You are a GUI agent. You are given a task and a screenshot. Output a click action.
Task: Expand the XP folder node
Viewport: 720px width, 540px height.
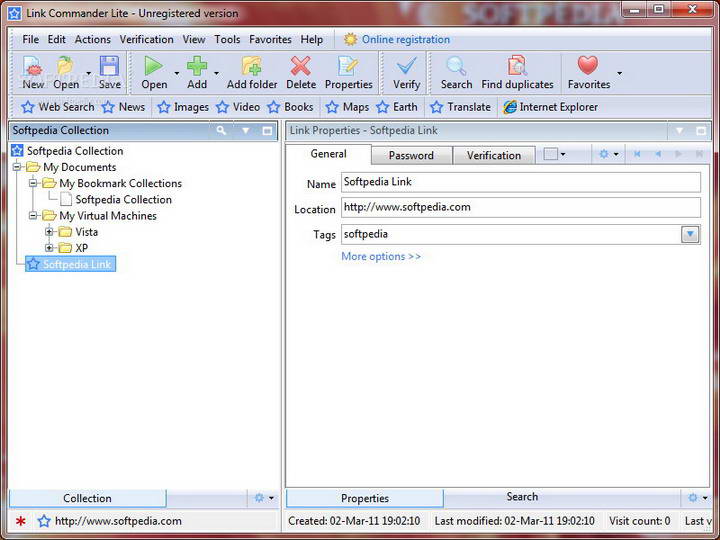(49, 248)
